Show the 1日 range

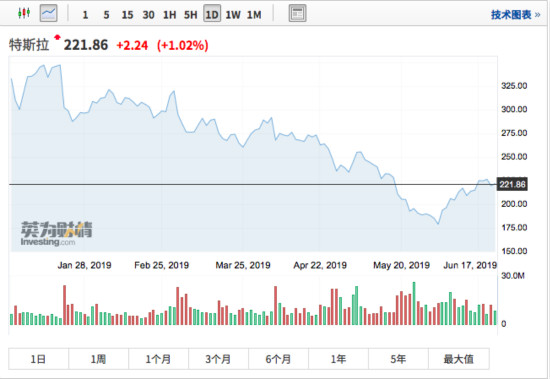[x=39, y=359]
